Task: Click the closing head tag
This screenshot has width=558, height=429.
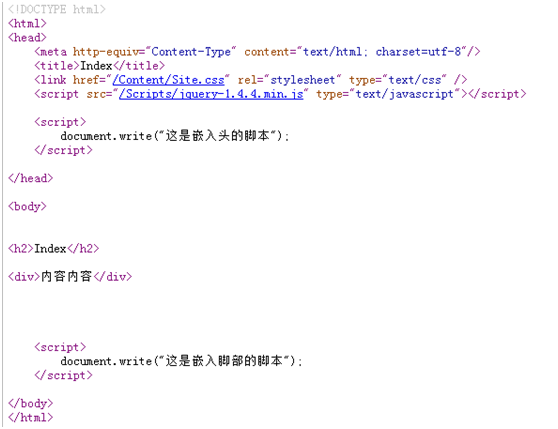Action: pos(31,178)
